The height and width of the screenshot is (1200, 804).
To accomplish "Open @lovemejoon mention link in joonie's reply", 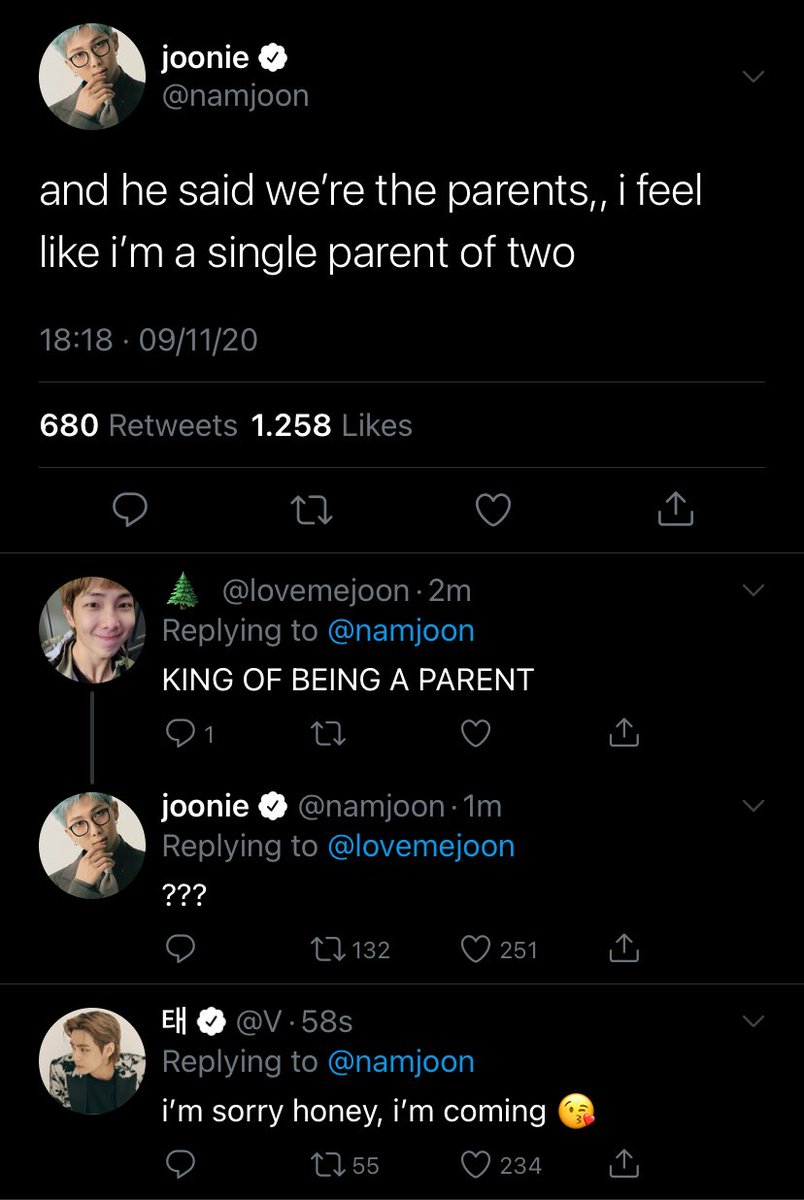I will (x=420, y=846).
